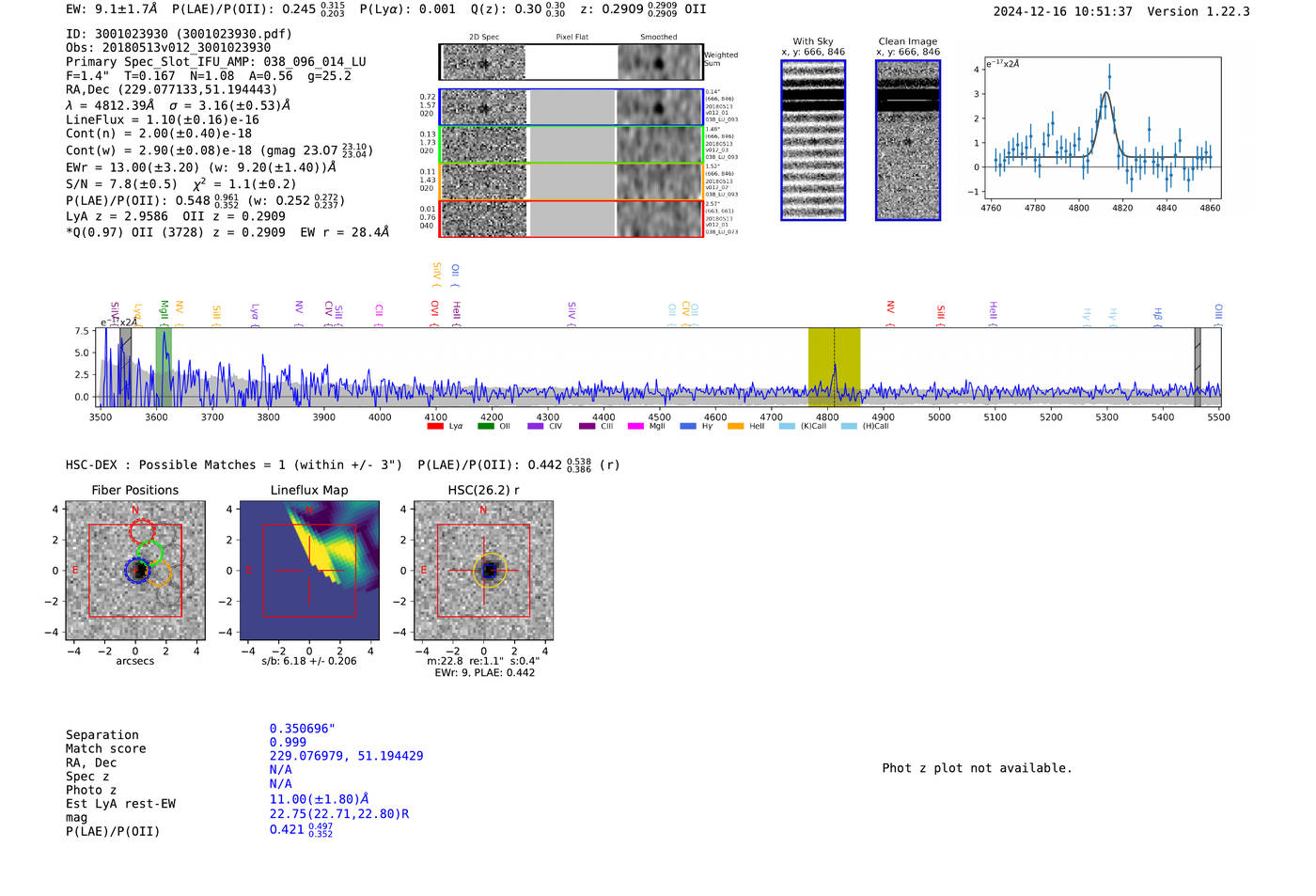Click the Fiber Positions plot title
This screenshot has height=896, width=1316.
(135, 490)
